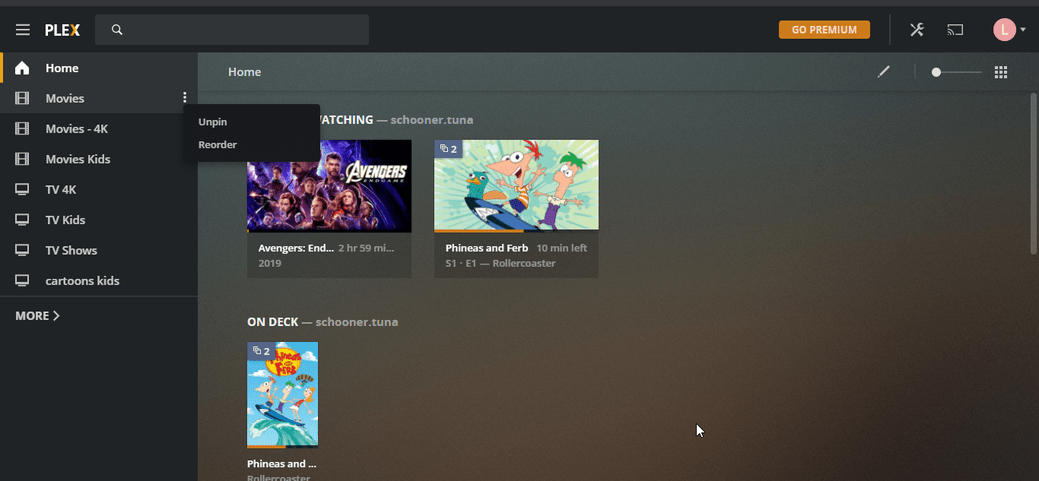This screenshot has width=1039, height=481.
Task: Open the Movies - 4K library
Action: pos(99,129)
